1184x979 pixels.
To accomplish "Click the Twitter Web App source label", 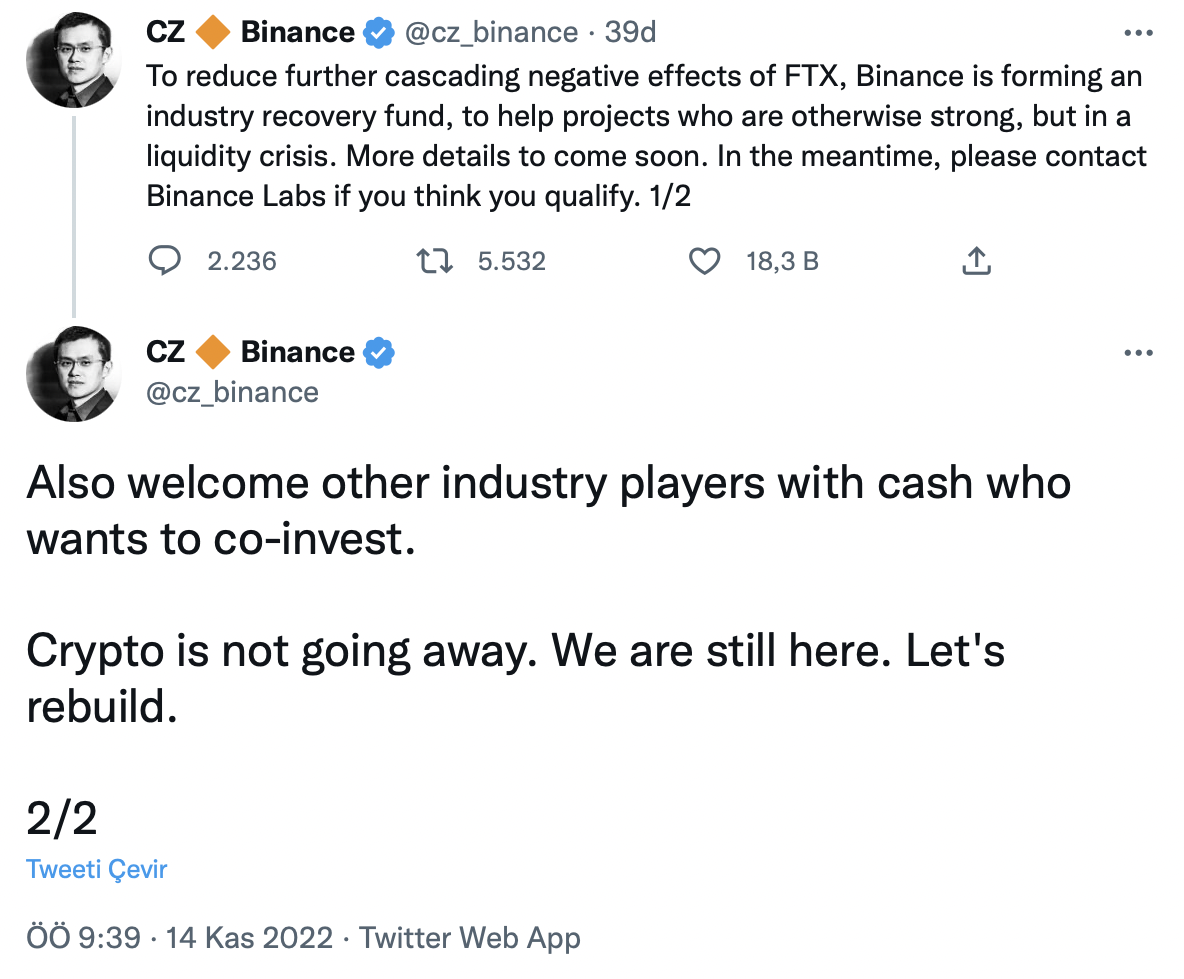I will (470, 937).
